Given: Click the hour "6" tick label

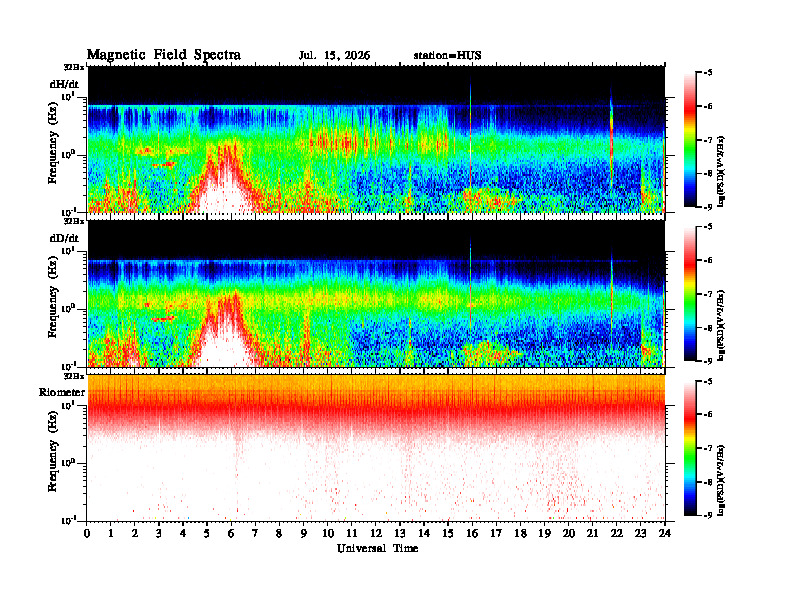Looking at the screenshot, I should (x=231, y=533).
